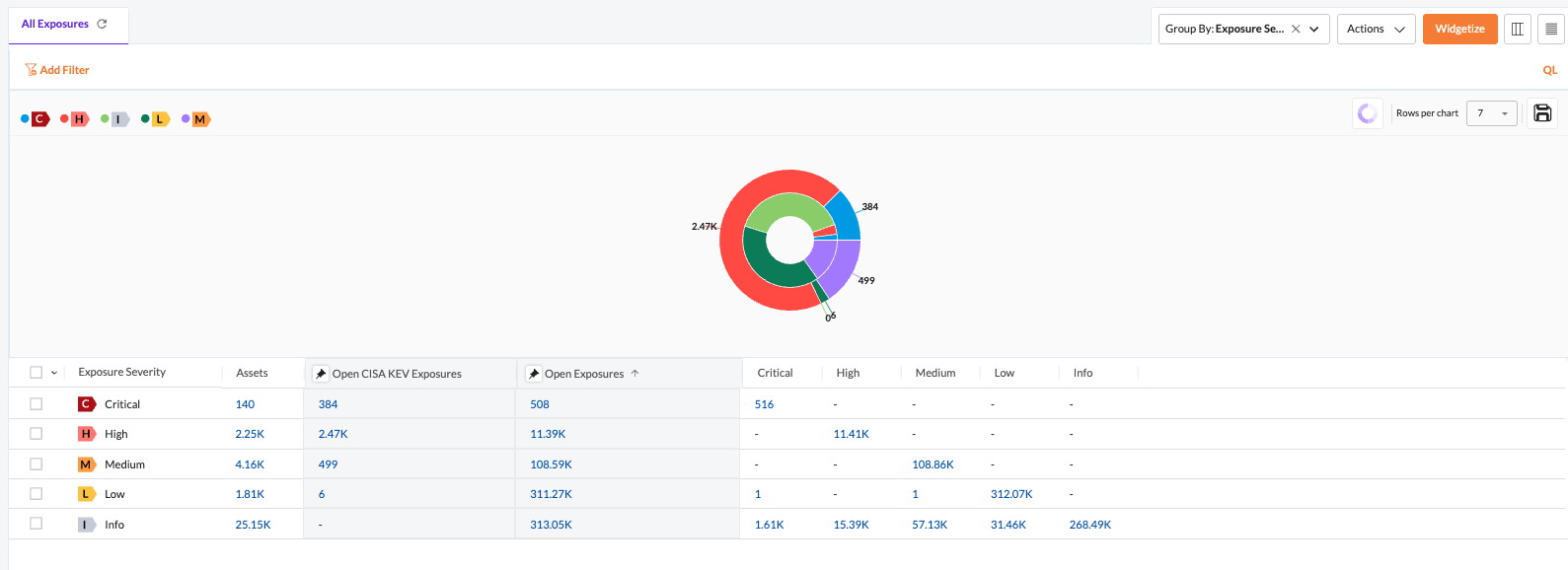Expand the Group By dropdown
This screenshot has width=1568, height=570.
pos(1314,29)
